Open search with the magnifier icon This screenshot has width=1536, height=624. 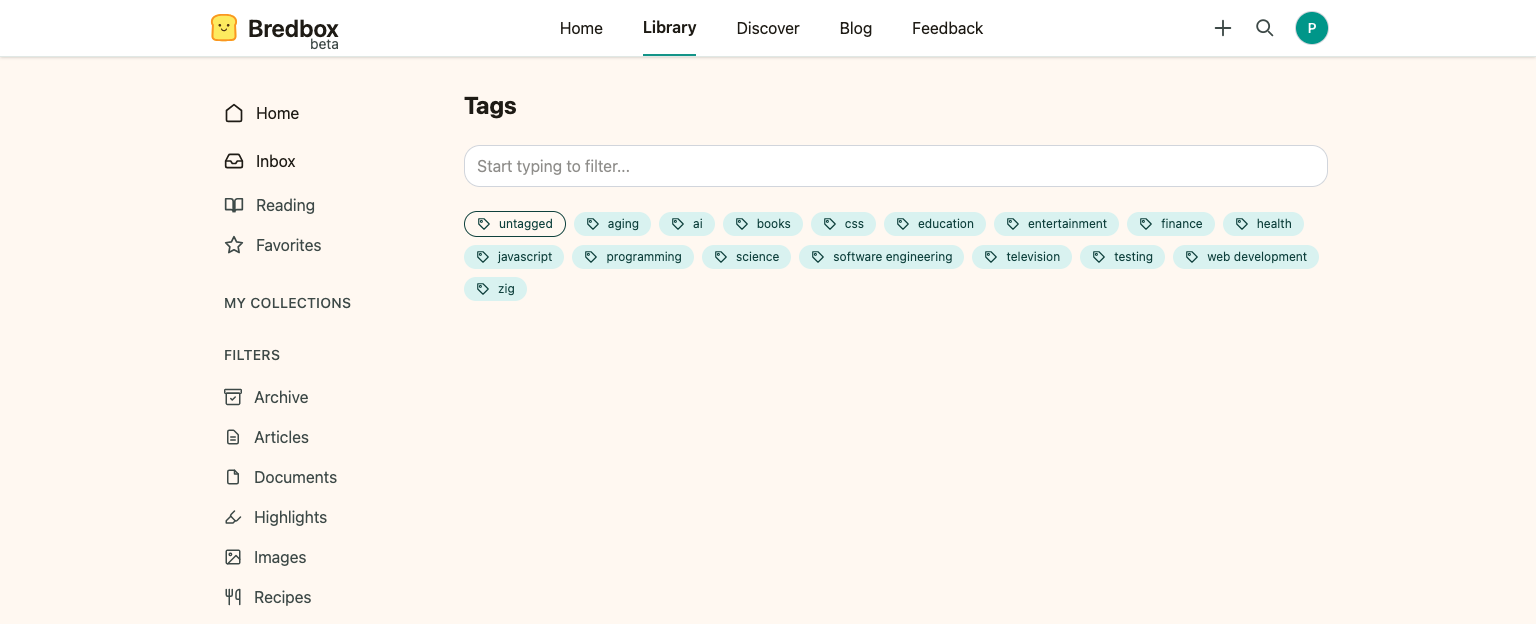point(1265,28)
